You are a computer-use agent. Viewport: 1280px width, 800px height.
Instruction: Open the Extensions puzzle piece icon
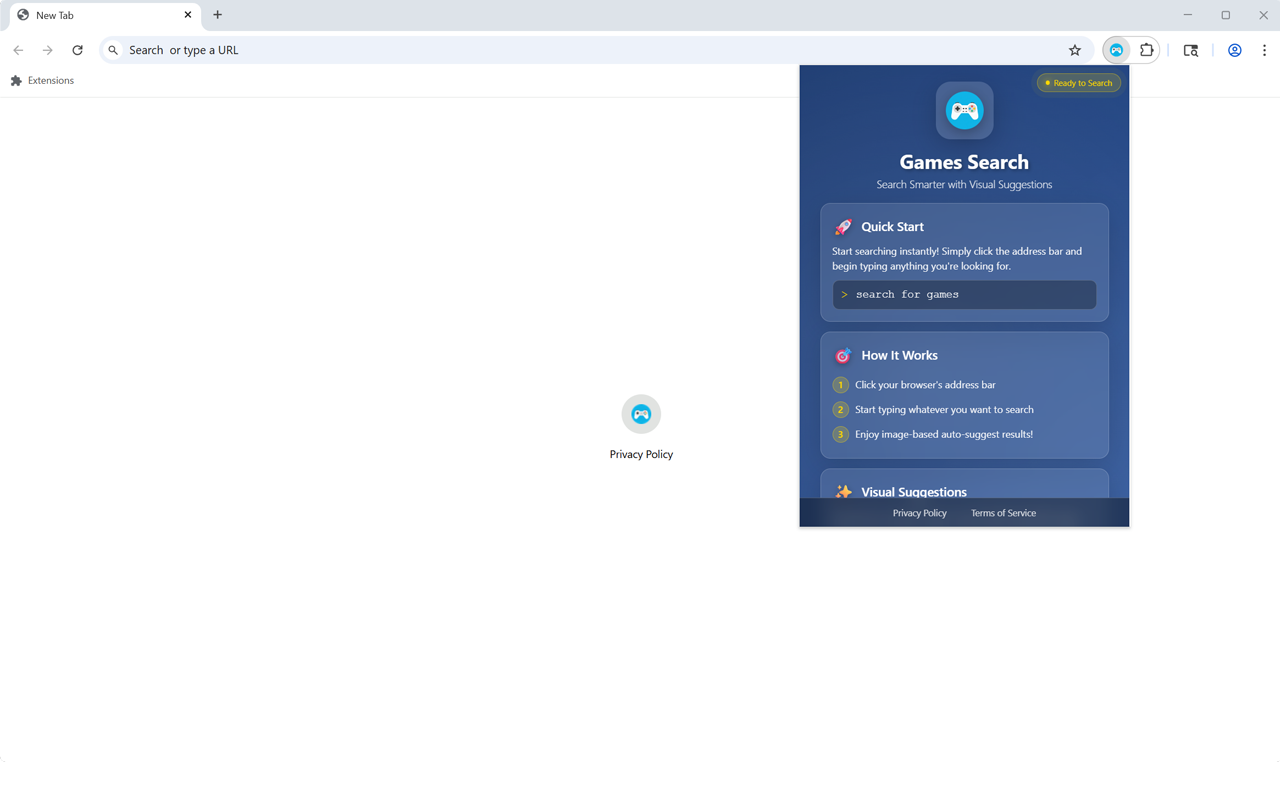(x=1146, y=50)
